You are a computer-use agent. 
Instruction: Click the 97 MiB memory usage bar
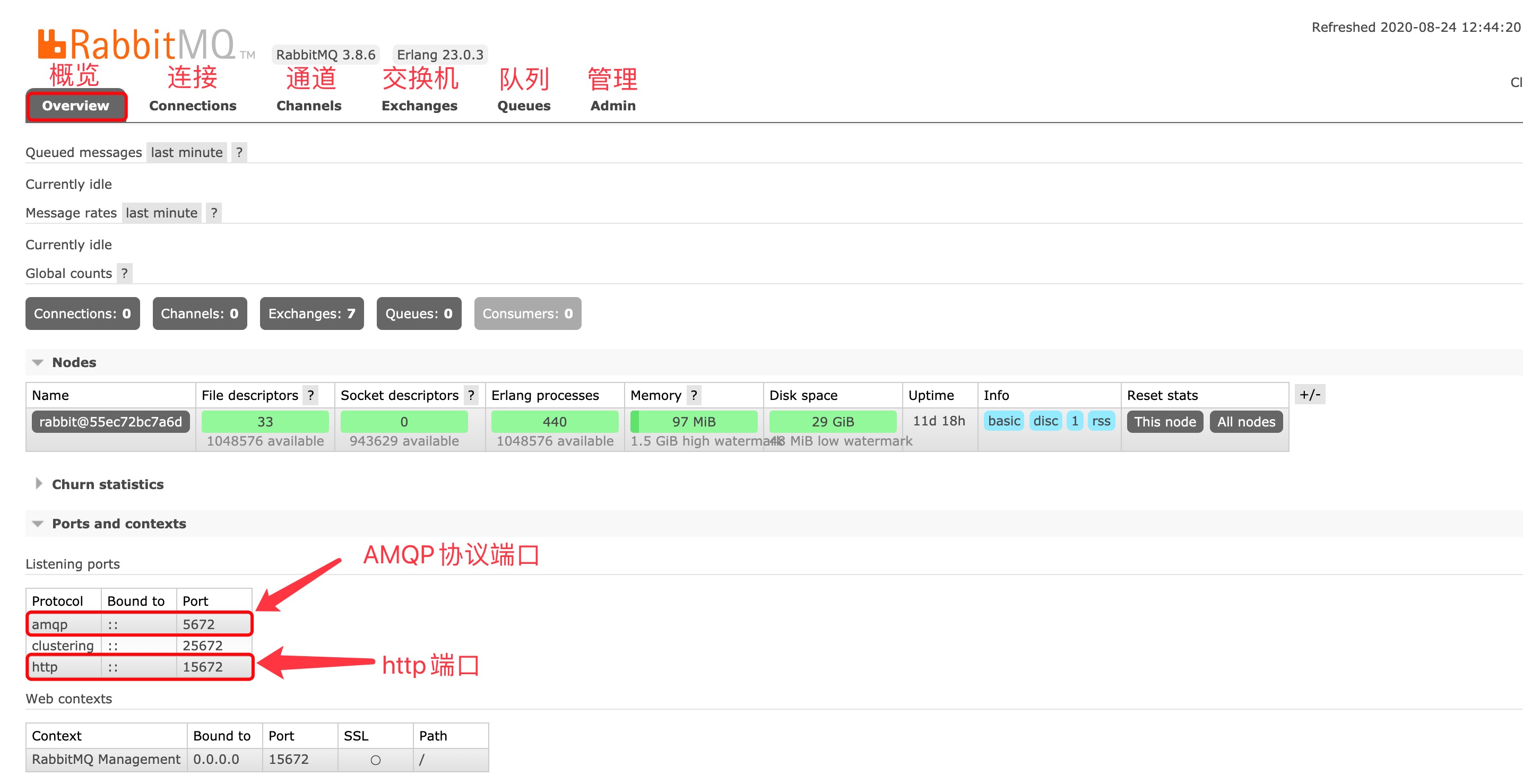(x=694, y=422)
